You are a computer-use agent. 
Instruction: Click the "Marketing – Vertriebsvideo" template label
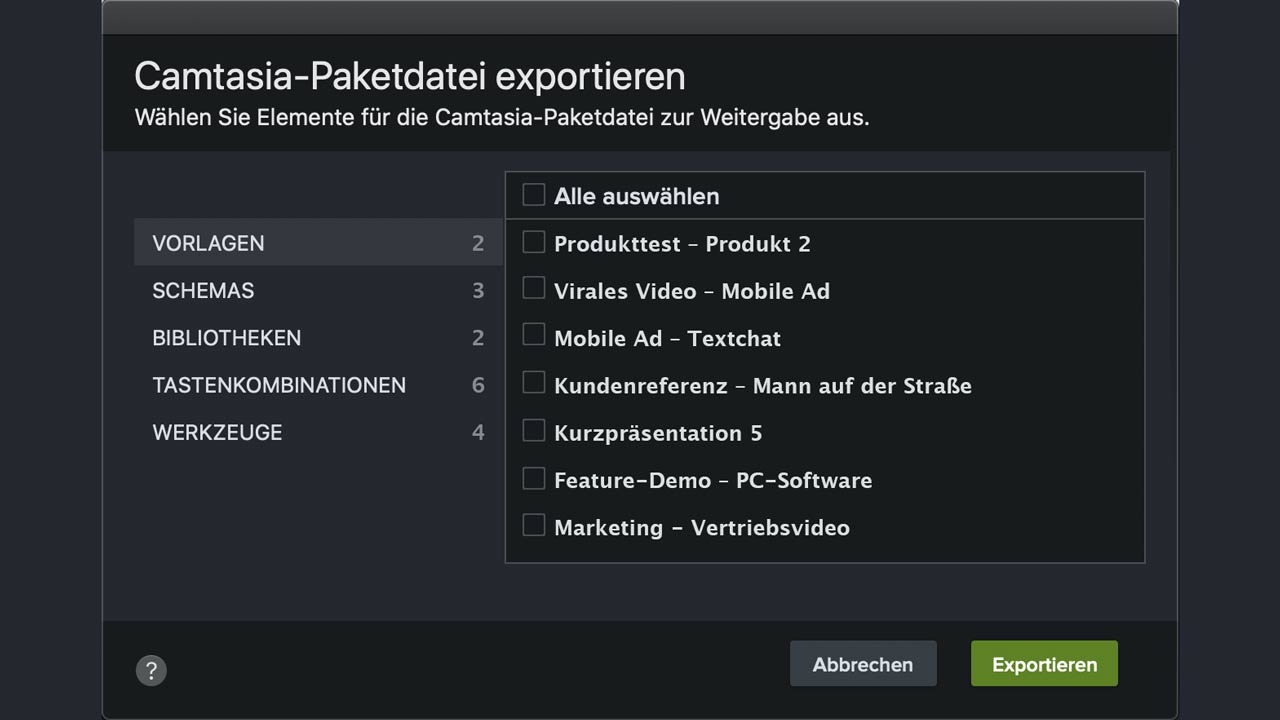tap(701, 528)
